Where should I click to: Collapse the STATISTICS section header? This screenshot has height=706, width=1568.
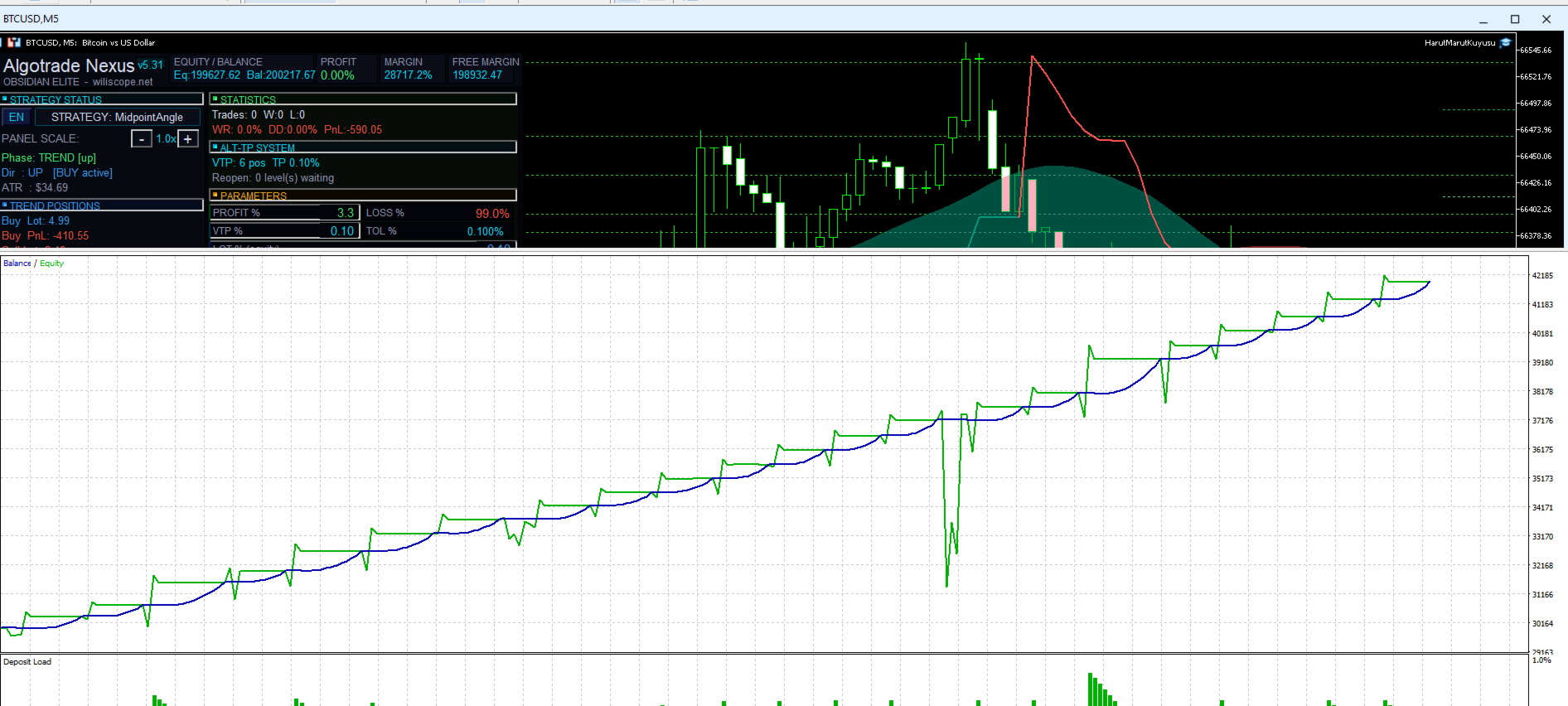364,99
